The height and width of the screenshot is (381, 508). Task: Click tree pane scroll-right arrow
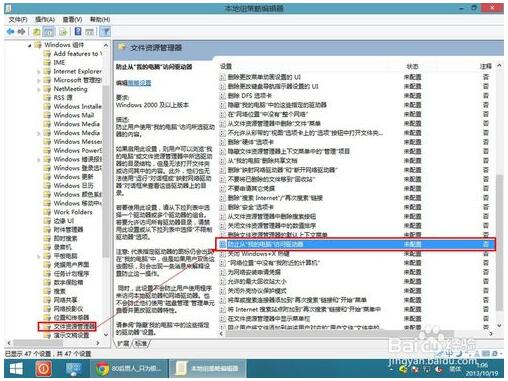coord(98,343)
